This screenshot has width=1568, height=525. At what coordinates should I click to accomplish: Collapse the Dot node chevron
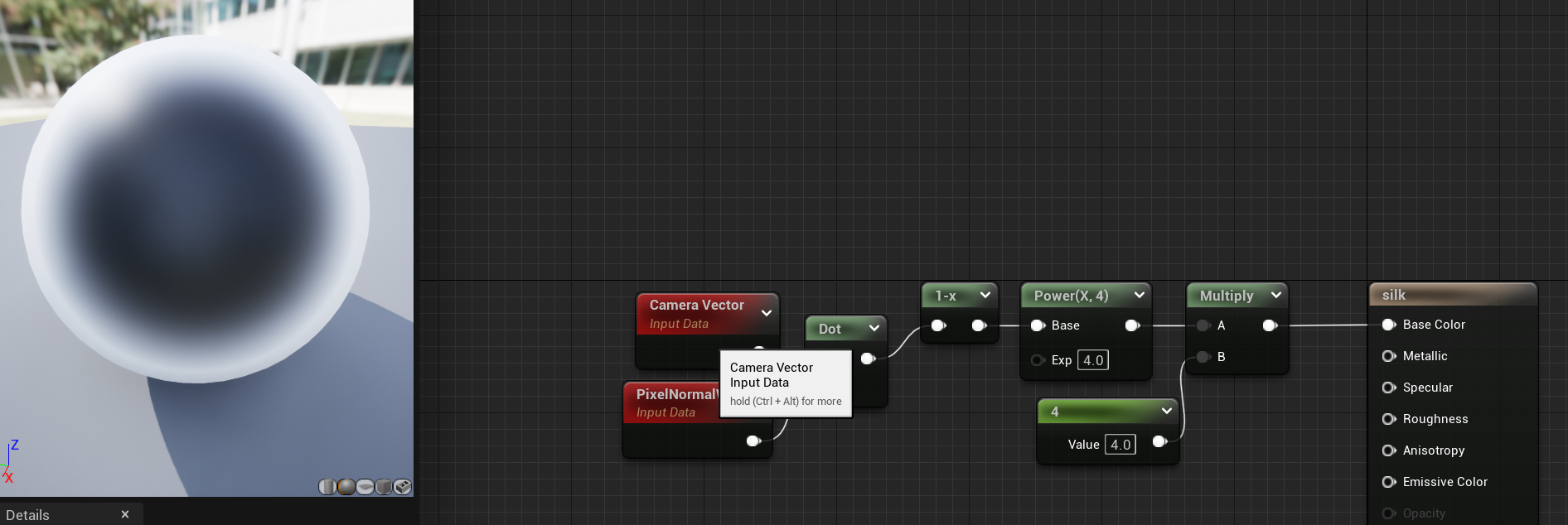pyautogui.click(x=874, y=328)
